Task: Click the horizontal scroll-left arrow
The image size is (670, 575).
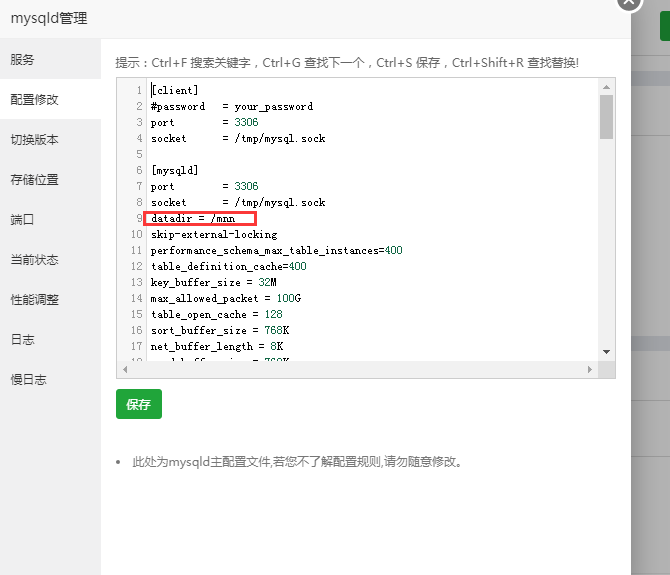Action: point(125,370)
